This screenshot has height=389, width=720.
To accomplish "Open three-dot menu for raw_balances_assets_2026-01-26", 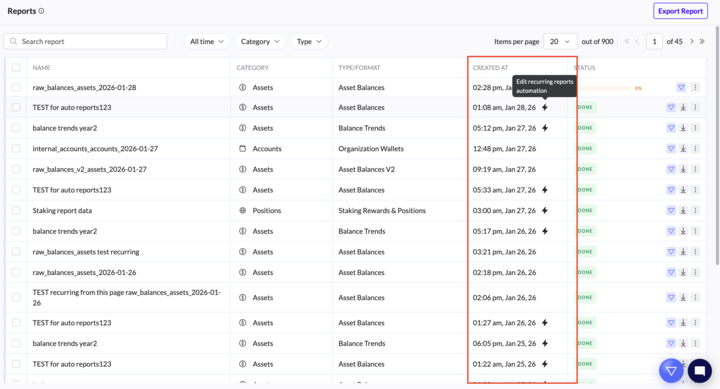I will click(x=695, y=272).
